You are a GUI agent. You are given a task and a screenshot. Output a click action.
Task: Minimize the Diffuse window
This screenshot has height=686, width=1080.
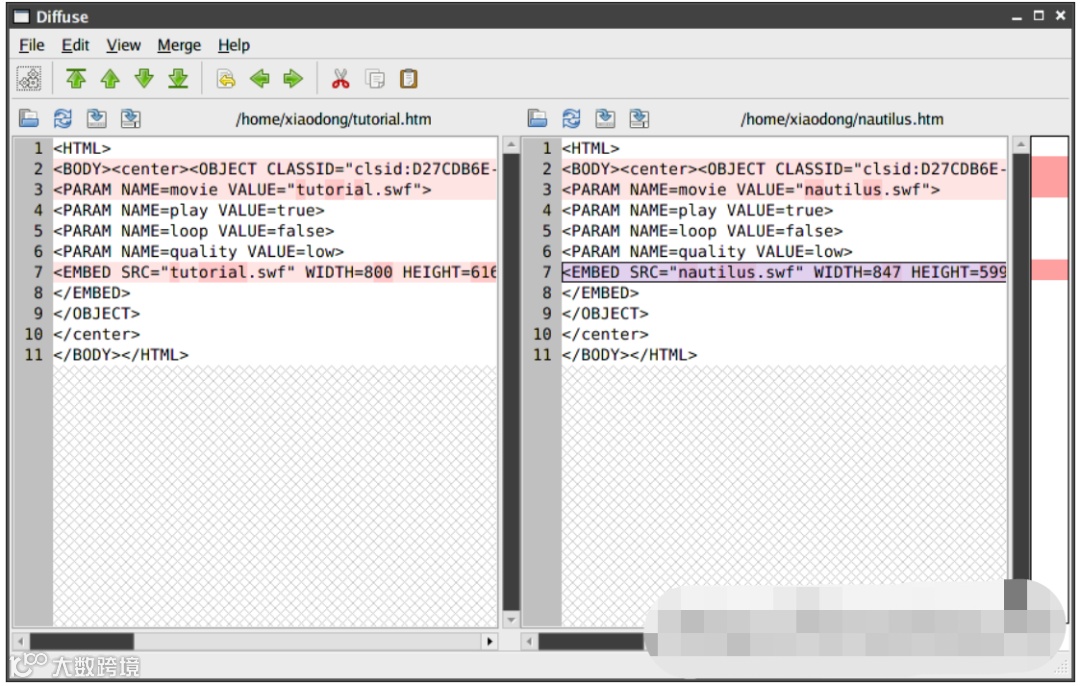coord(1017,17)
